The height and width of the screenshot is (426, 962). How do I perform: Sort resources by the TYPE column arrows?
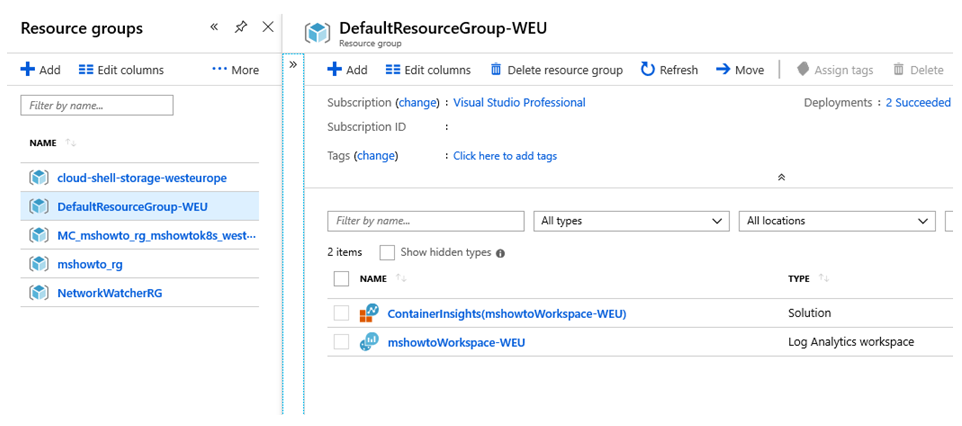click(824, 279)
